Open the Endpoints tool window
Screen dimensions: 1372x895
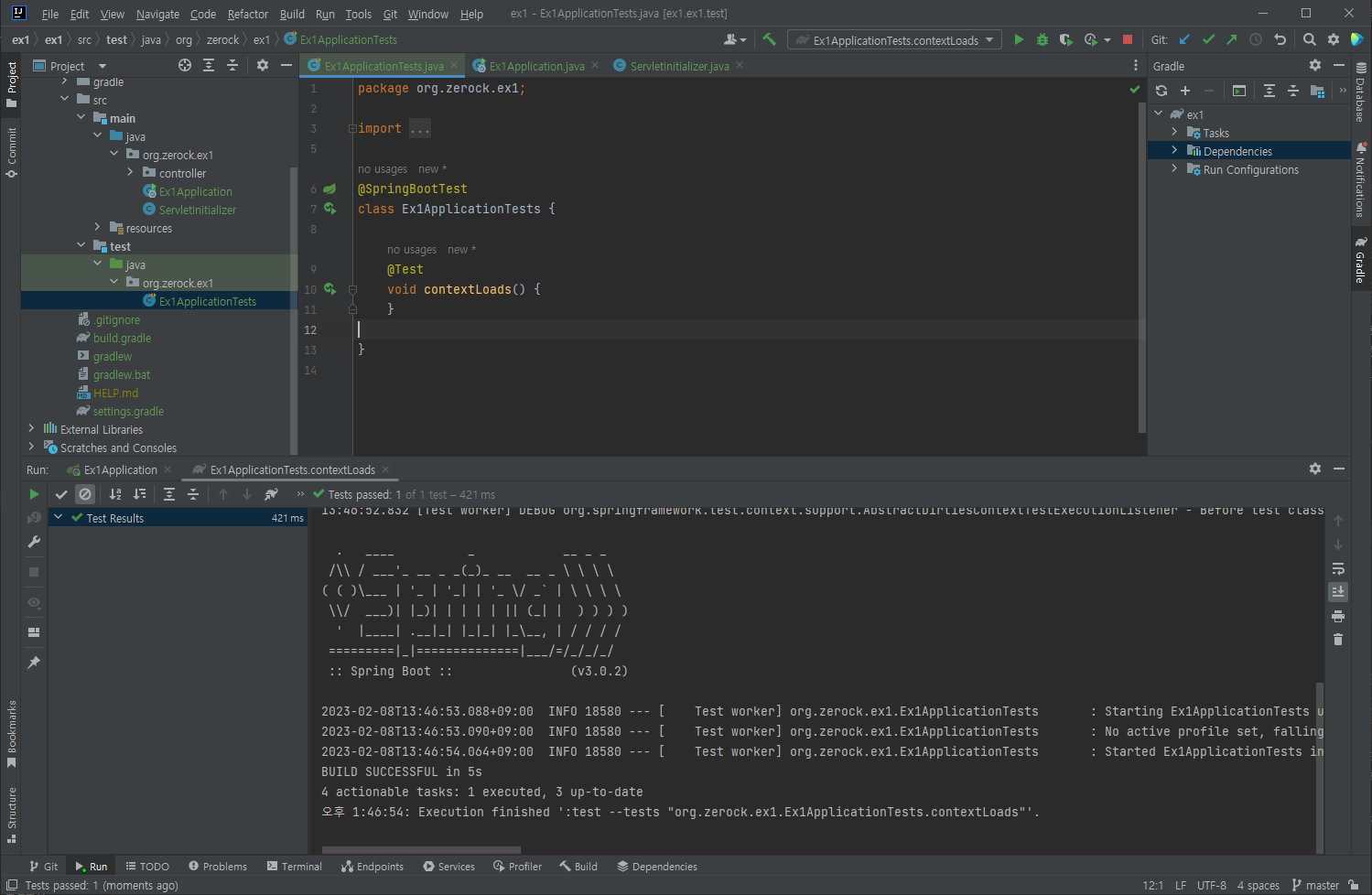[372, 866]
